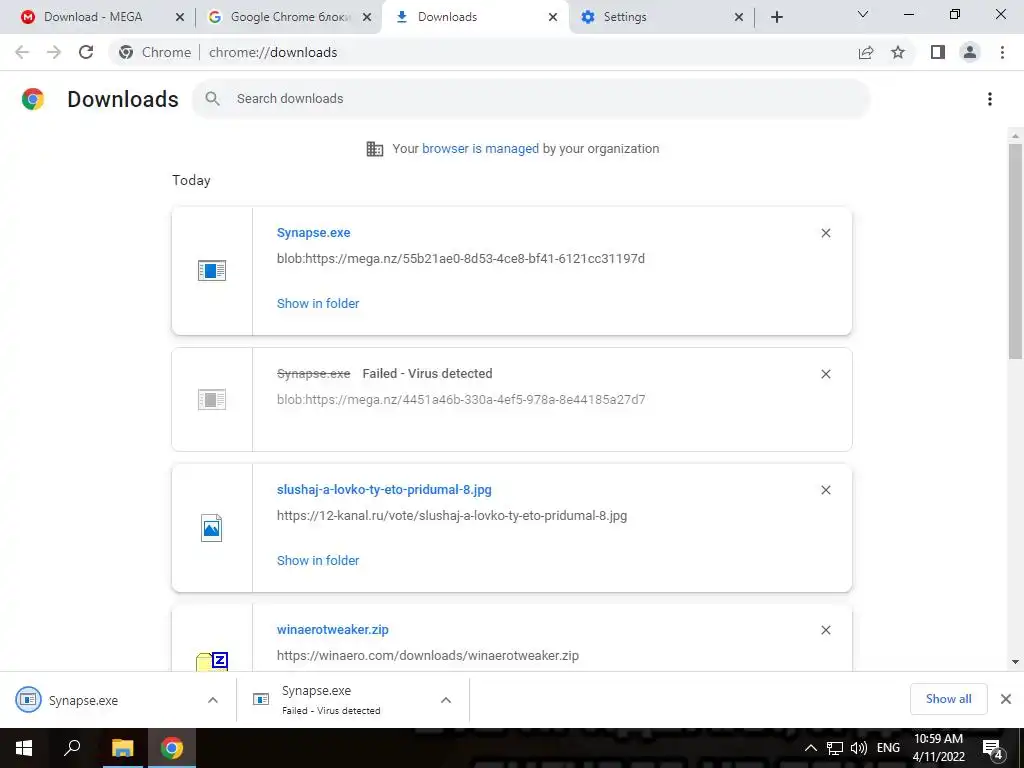1024x768 pixels.
Task: Click the address bar chrome://downloads
Action: pyautogui.click(x=273, y=52)
